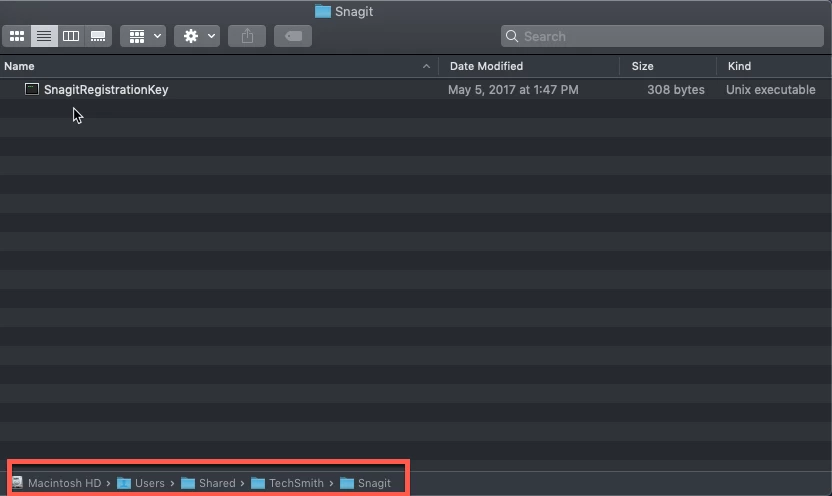Image resolution: width=832 pixels, height=496 pixels.
Task: Click the Edit Tags toolbar button
Action: pos(293,36)
